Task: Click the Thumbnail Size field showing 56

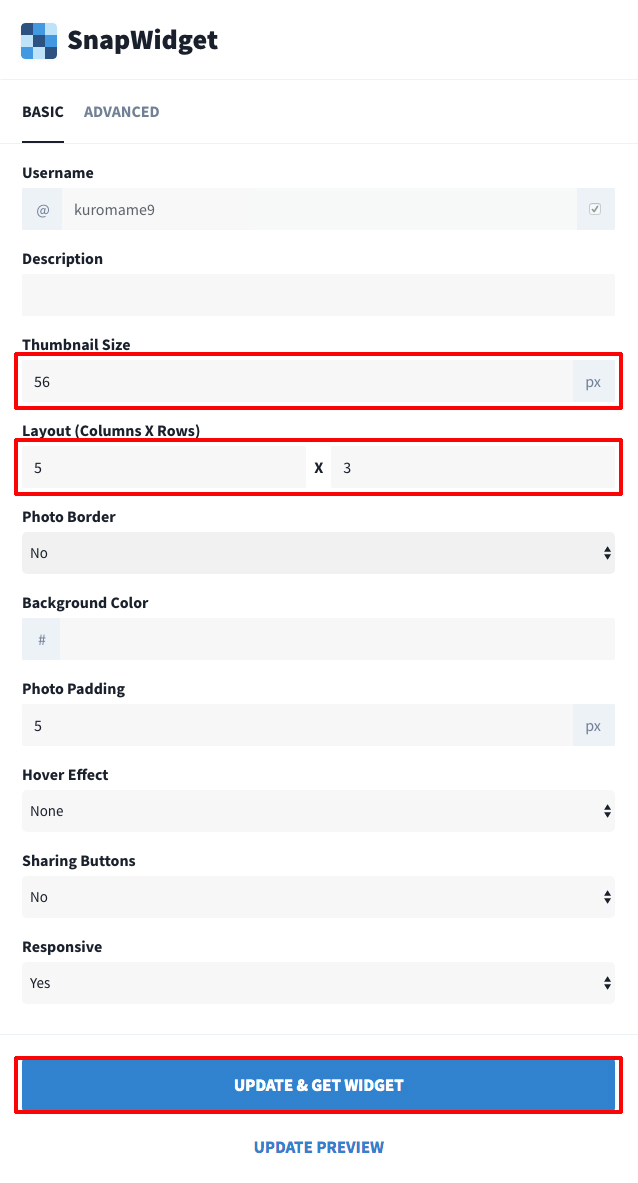Action: [x=297, y=382]
